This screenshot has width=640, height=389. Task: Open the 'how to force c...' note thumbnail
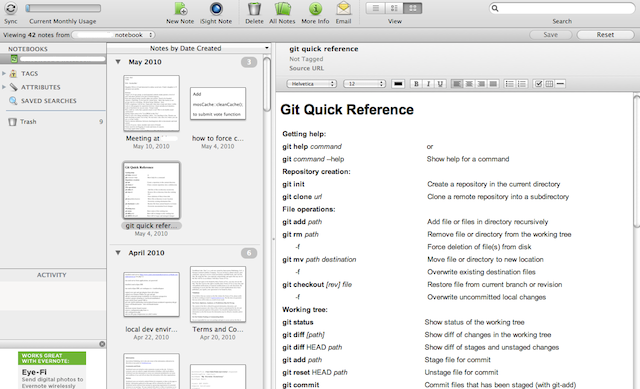coord(218,103)
